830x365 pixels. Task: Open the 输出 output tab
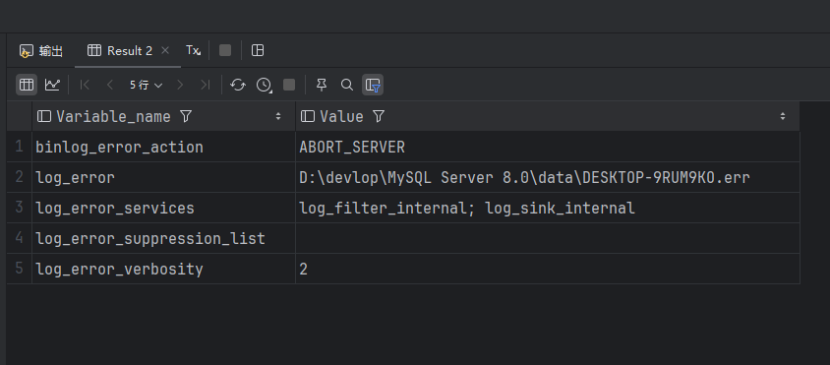(41, 51)
